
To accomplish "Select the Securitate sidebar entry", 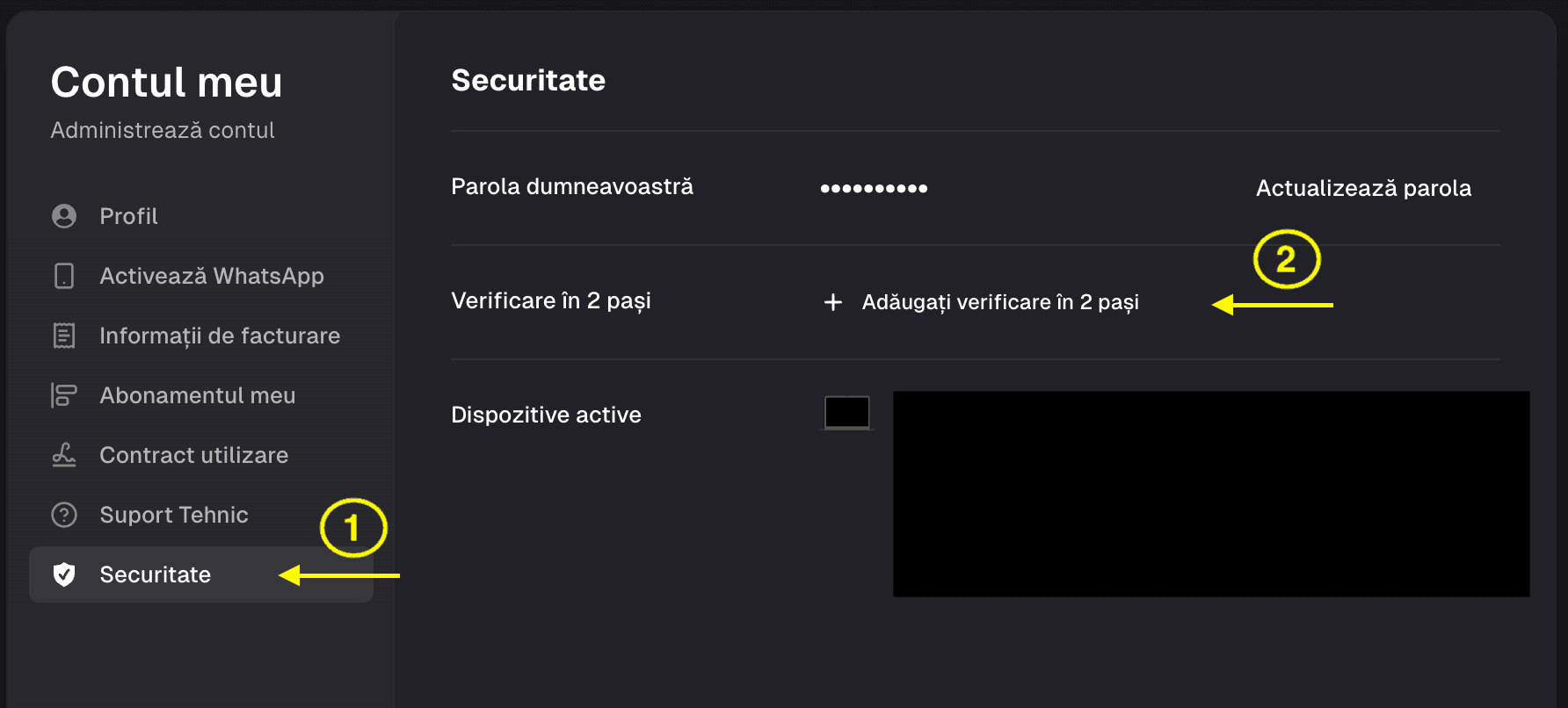I will 201,574.
